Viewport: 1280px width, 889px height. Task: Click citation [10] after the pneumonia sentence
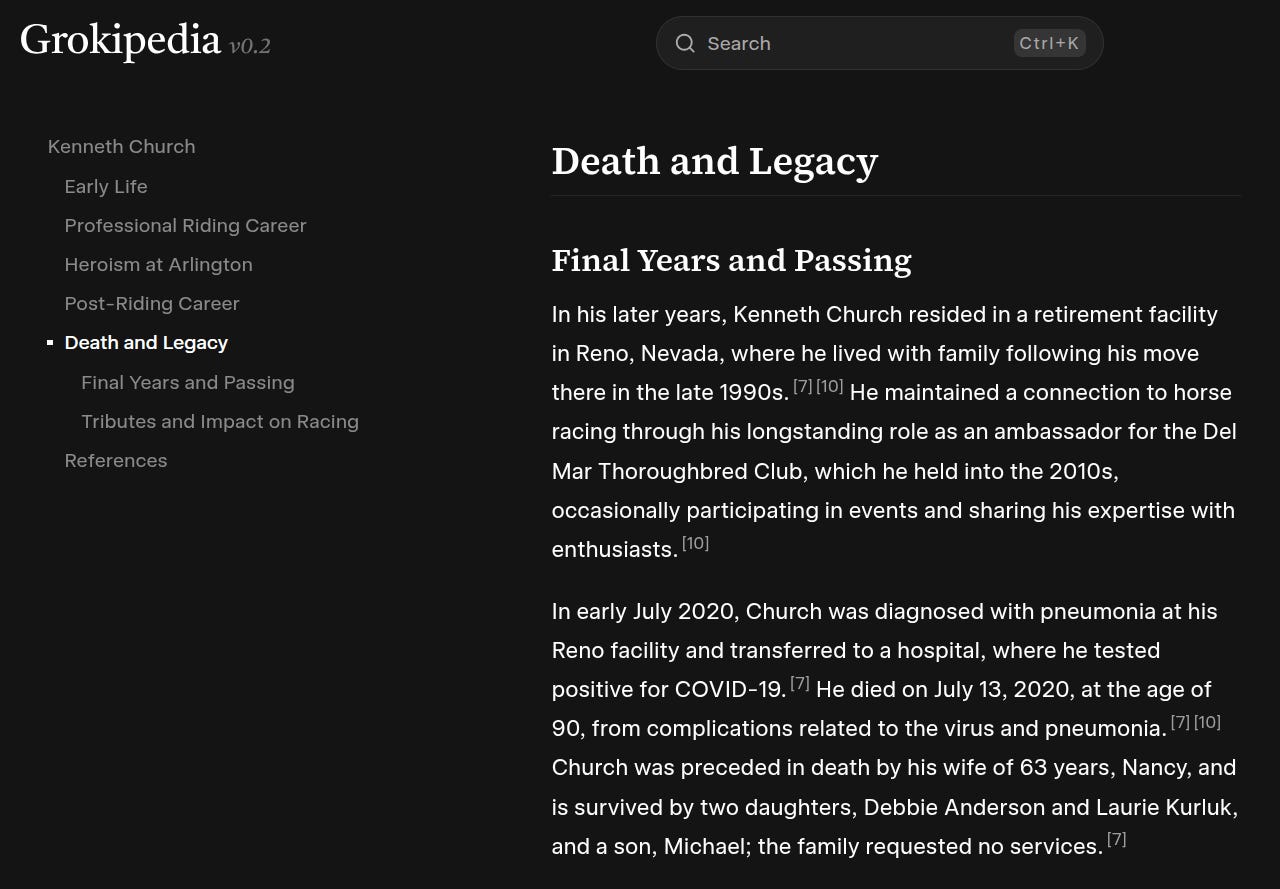tap(1207, 721)
